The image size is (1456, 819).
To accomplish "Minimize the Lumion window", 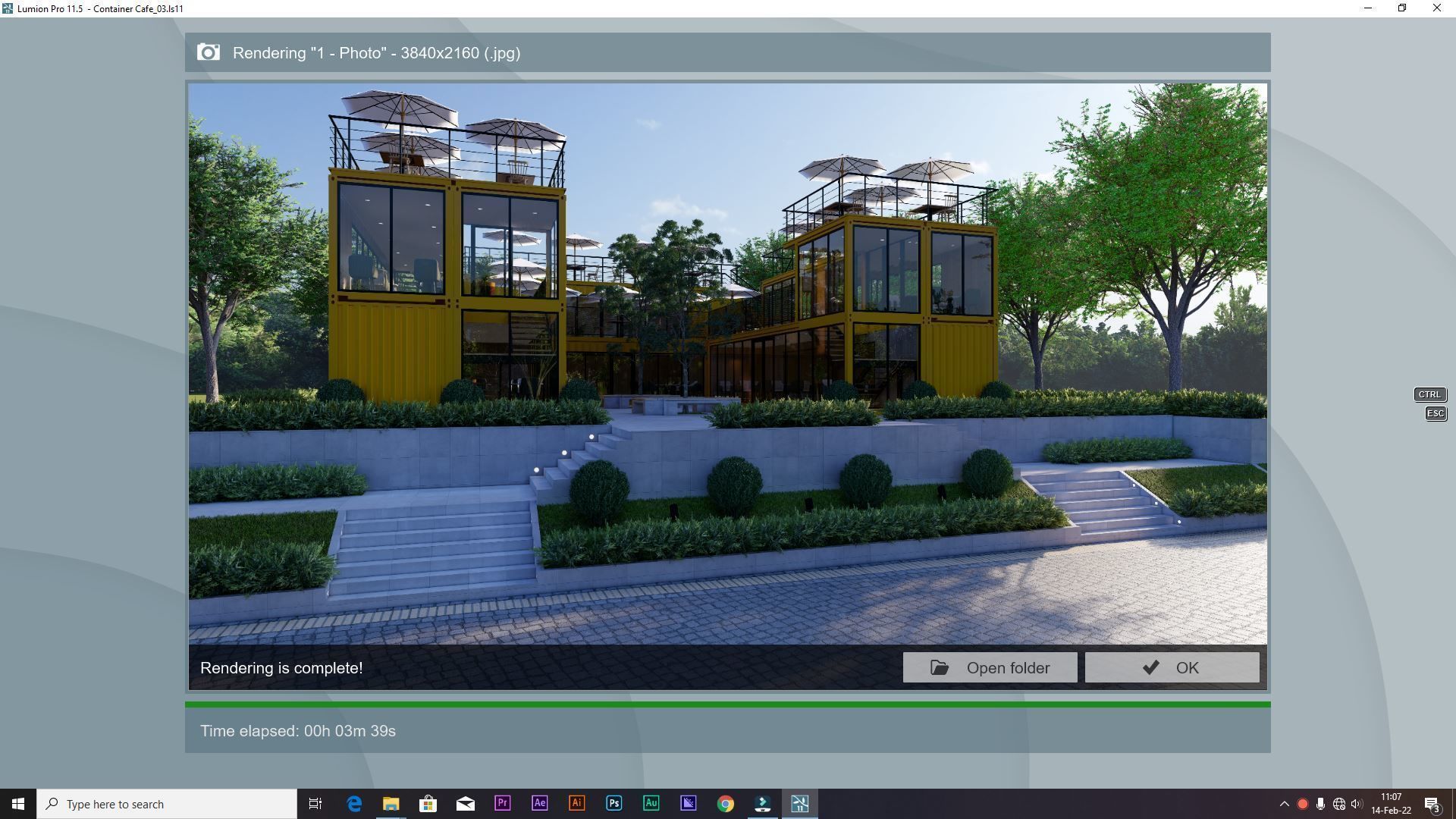I will tap(1368, 8).
